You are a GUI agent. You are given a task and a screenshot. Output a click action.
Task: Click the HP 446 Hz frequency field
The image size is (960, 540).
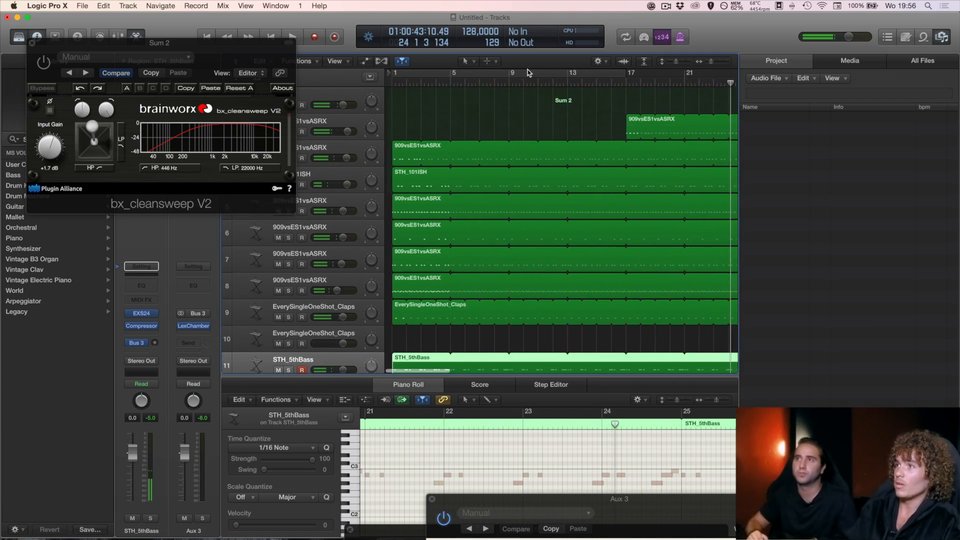coord(169,168)
